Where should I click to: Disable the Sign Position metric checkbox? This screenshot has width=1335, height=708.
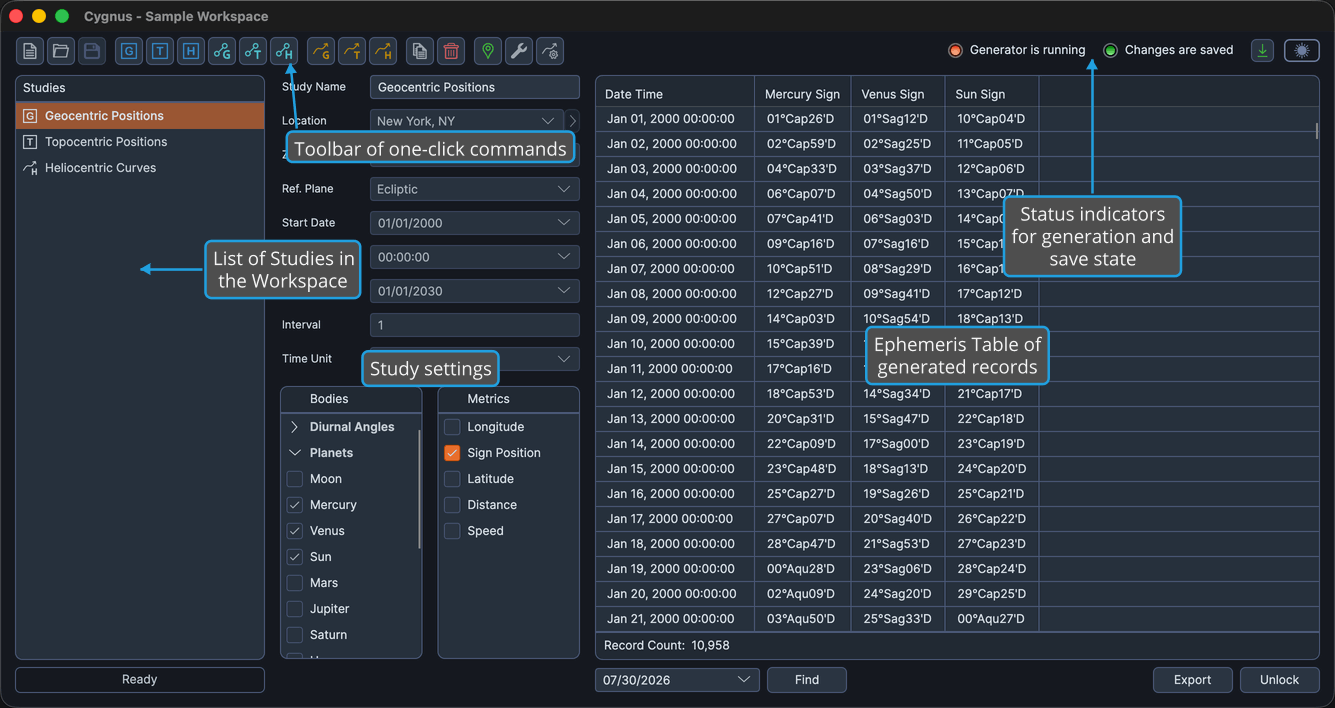(x=452, y=453)
